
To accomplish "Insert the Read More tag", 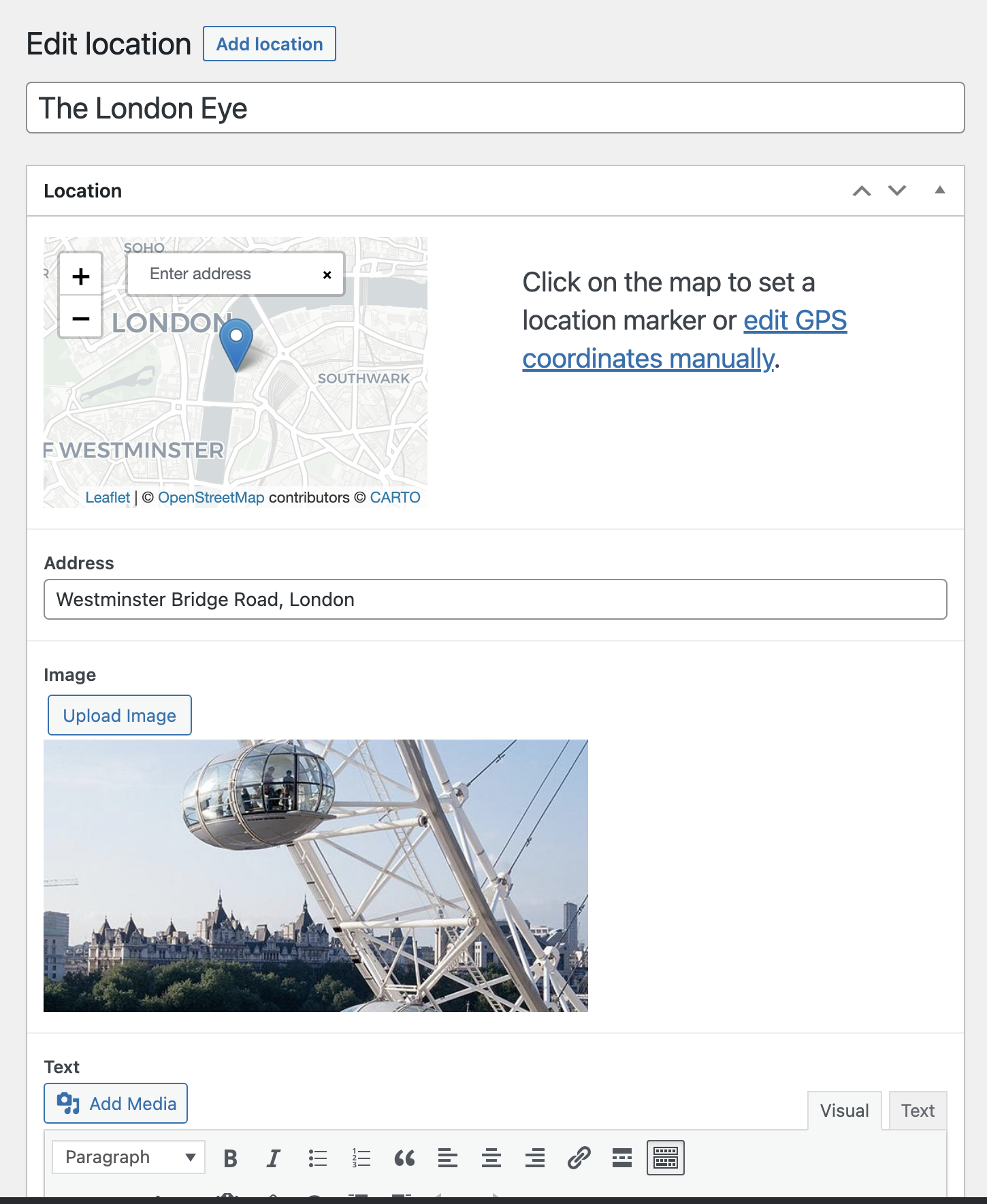I will pyautogui.click(x=622, y=1158).
